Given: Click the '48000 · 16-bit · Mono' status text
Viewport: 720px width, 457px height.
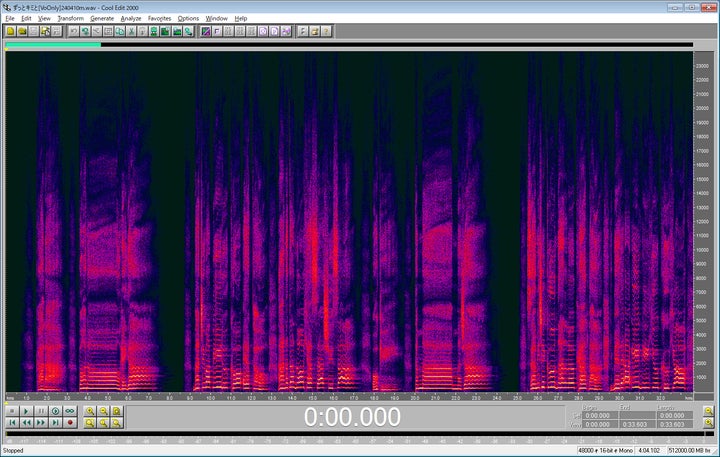Looking at the screenshot, I should [x=605, y=451].
